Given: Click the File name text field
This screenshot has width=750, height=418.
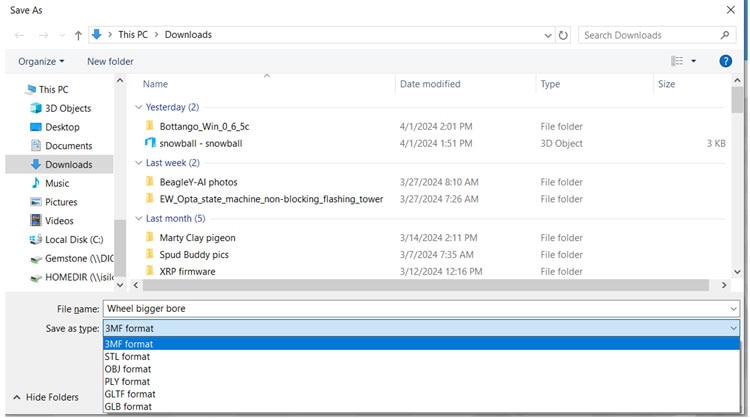Looking at the screenshot, I should coord(420,308).
